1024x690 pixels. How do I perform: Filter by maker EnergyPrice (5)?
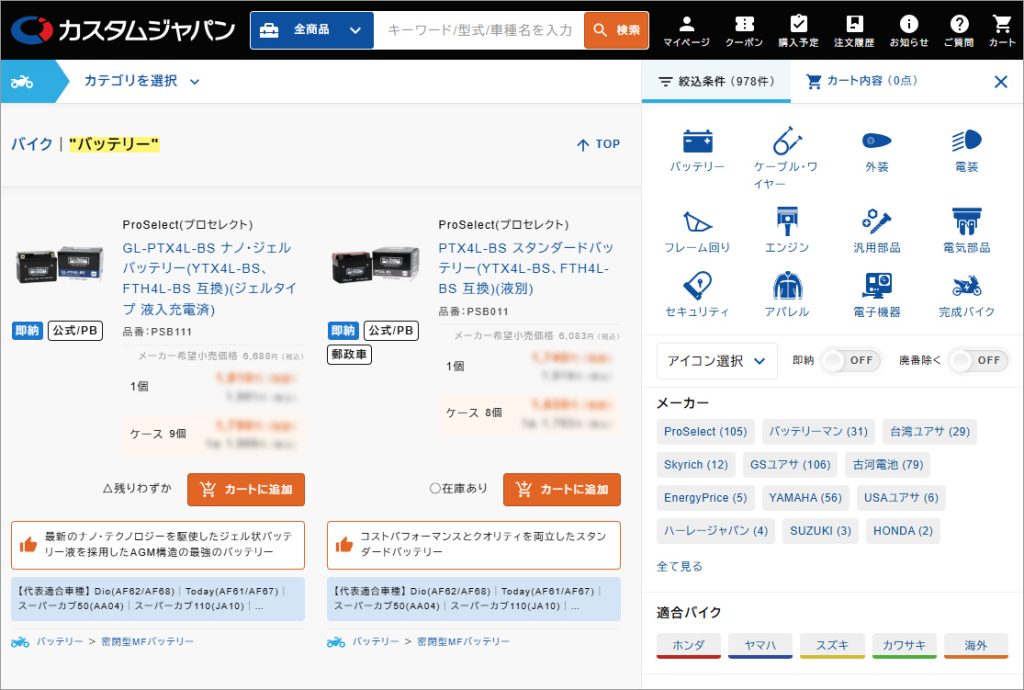(x=705, y=498)
